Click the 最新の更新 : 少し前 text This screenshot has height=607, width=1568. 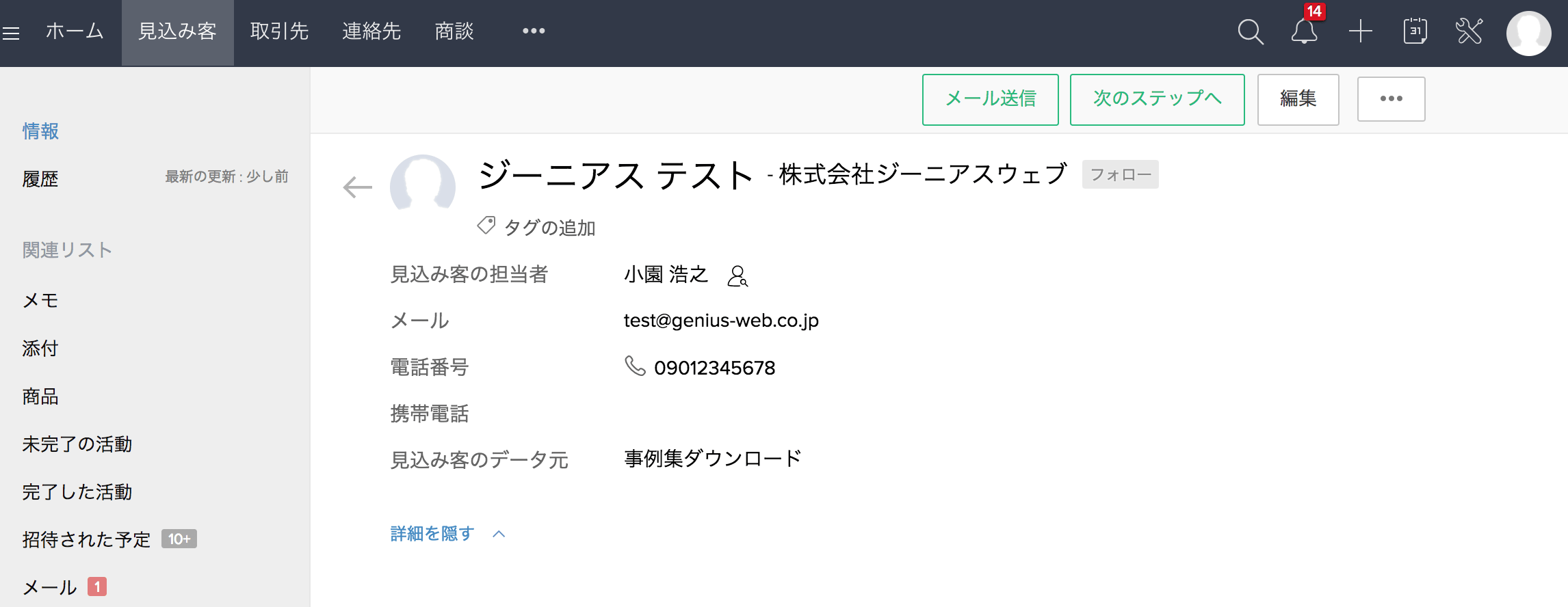pos(226,176)
